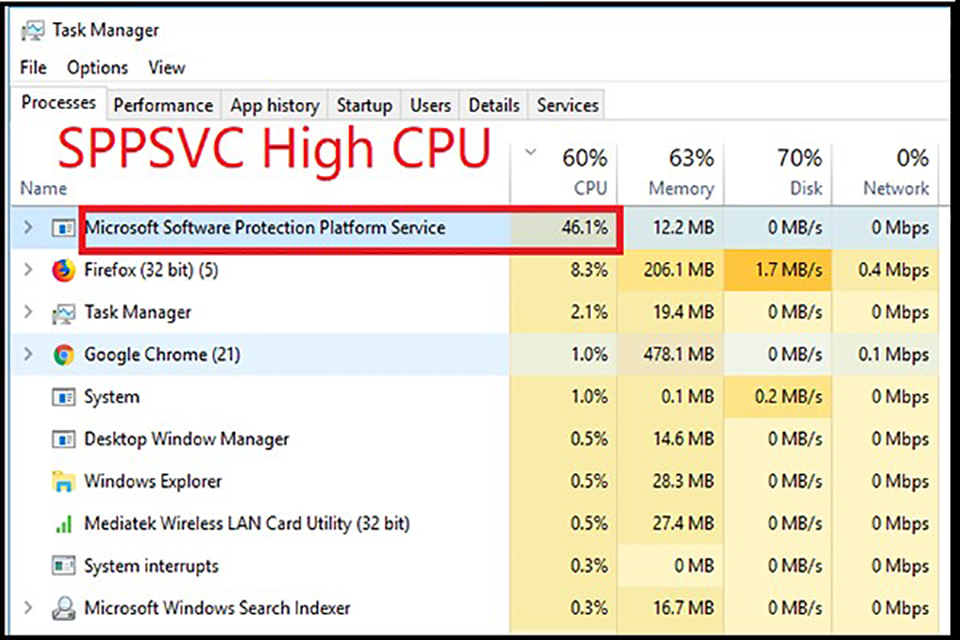This screenshot has height=640, width=960.
Task: Click the Windows Explorer folder icon
Action: point(62,481)
